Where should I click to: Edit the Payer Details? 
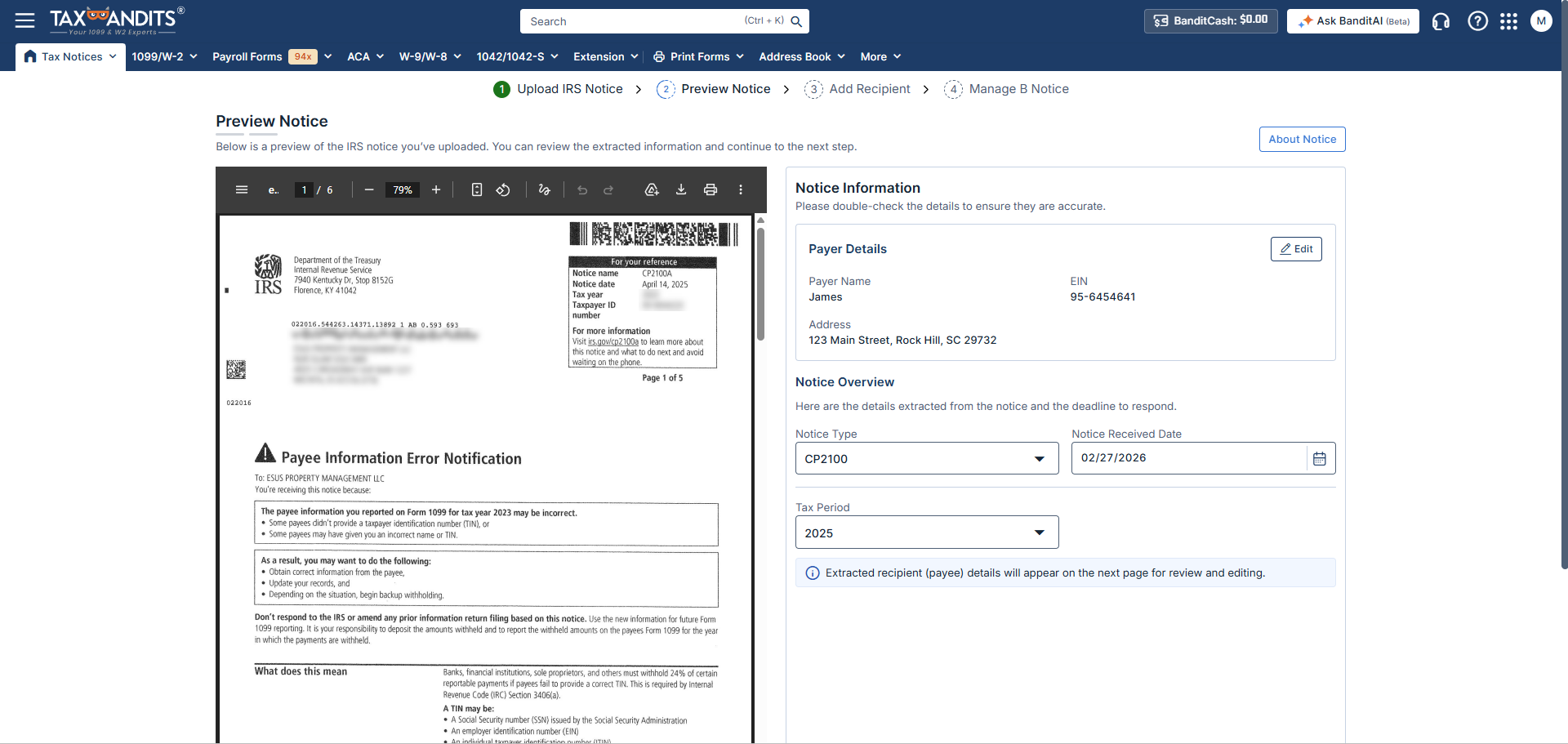coord(1296,249)
